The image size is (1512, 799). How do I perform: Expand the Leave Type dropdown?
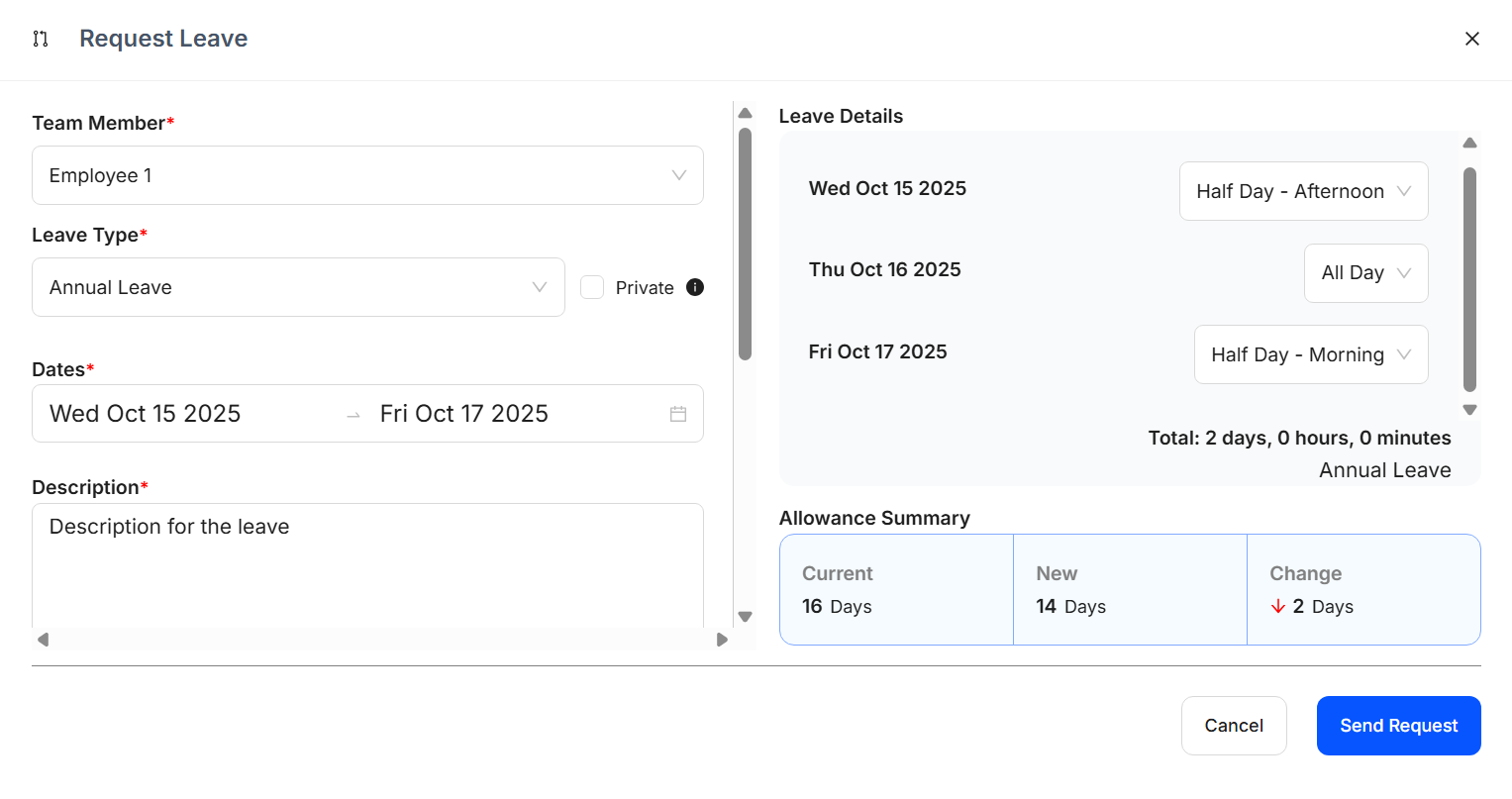point(298,287)
